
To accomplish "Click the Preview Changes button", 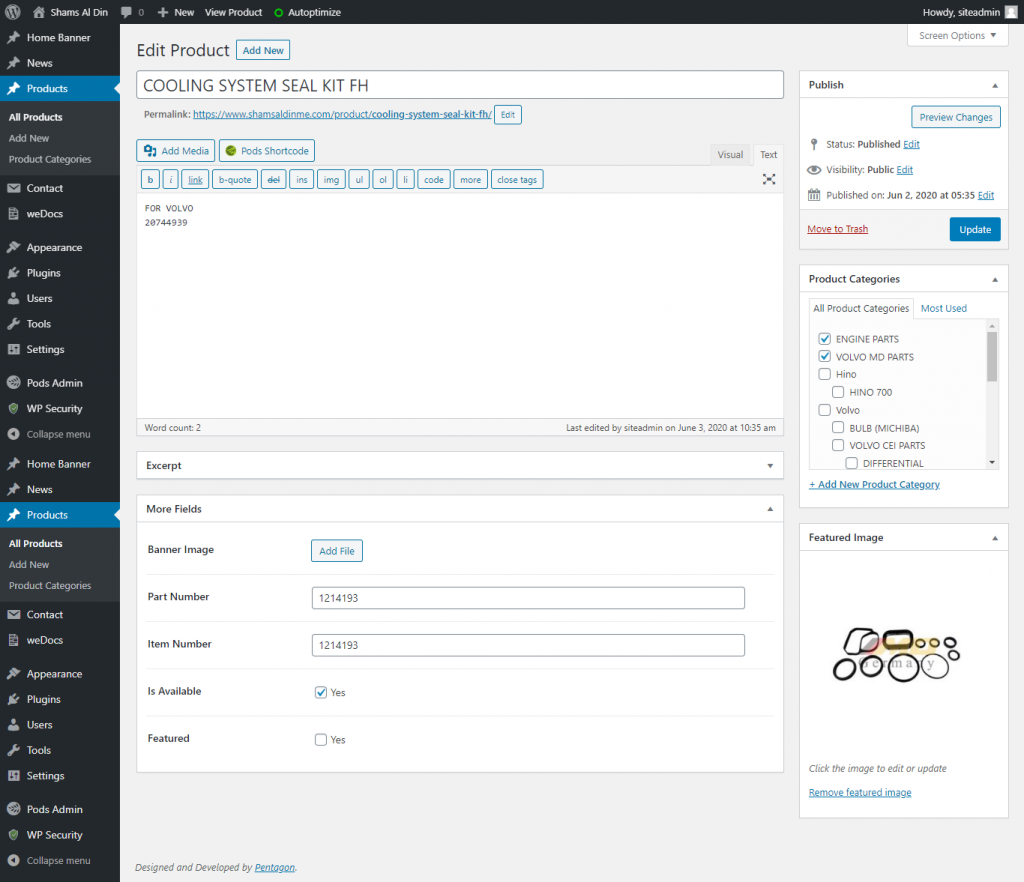I will [955, 117].
